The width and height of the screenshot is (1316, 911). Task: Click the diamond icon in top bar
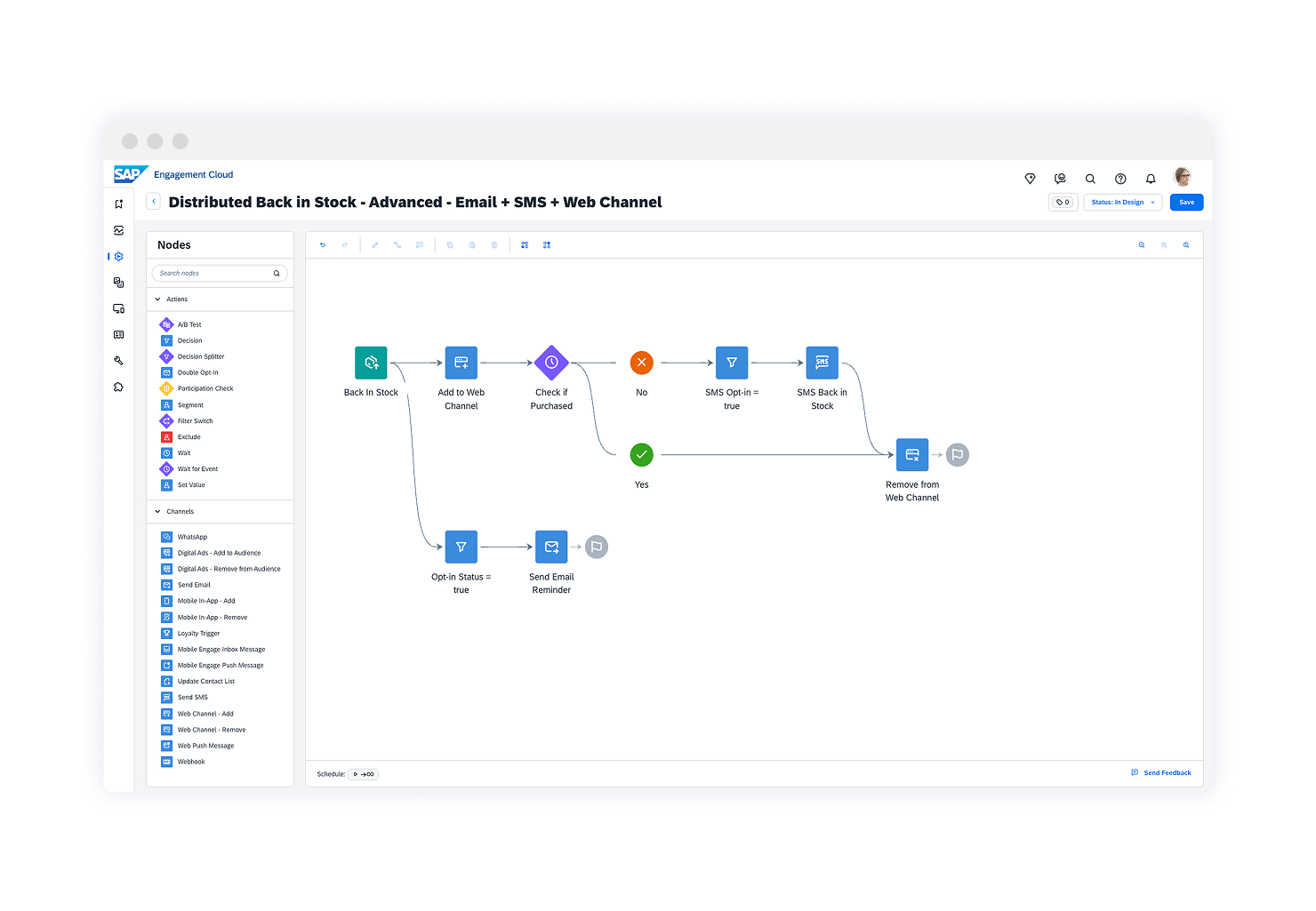(1030, 179)
